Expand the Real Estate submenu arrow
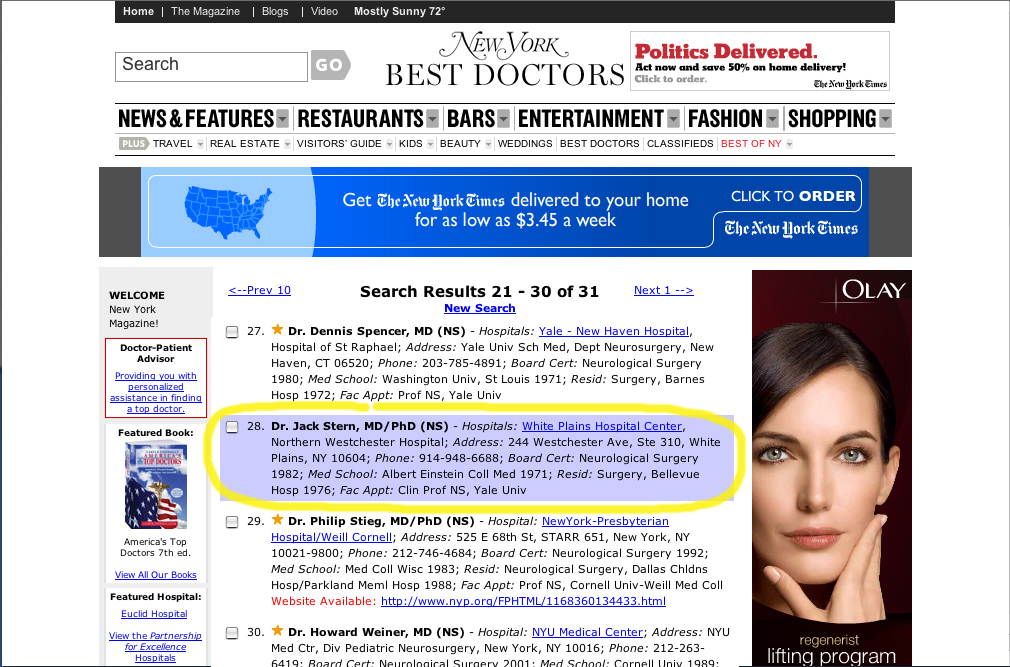 click(287, 144)
